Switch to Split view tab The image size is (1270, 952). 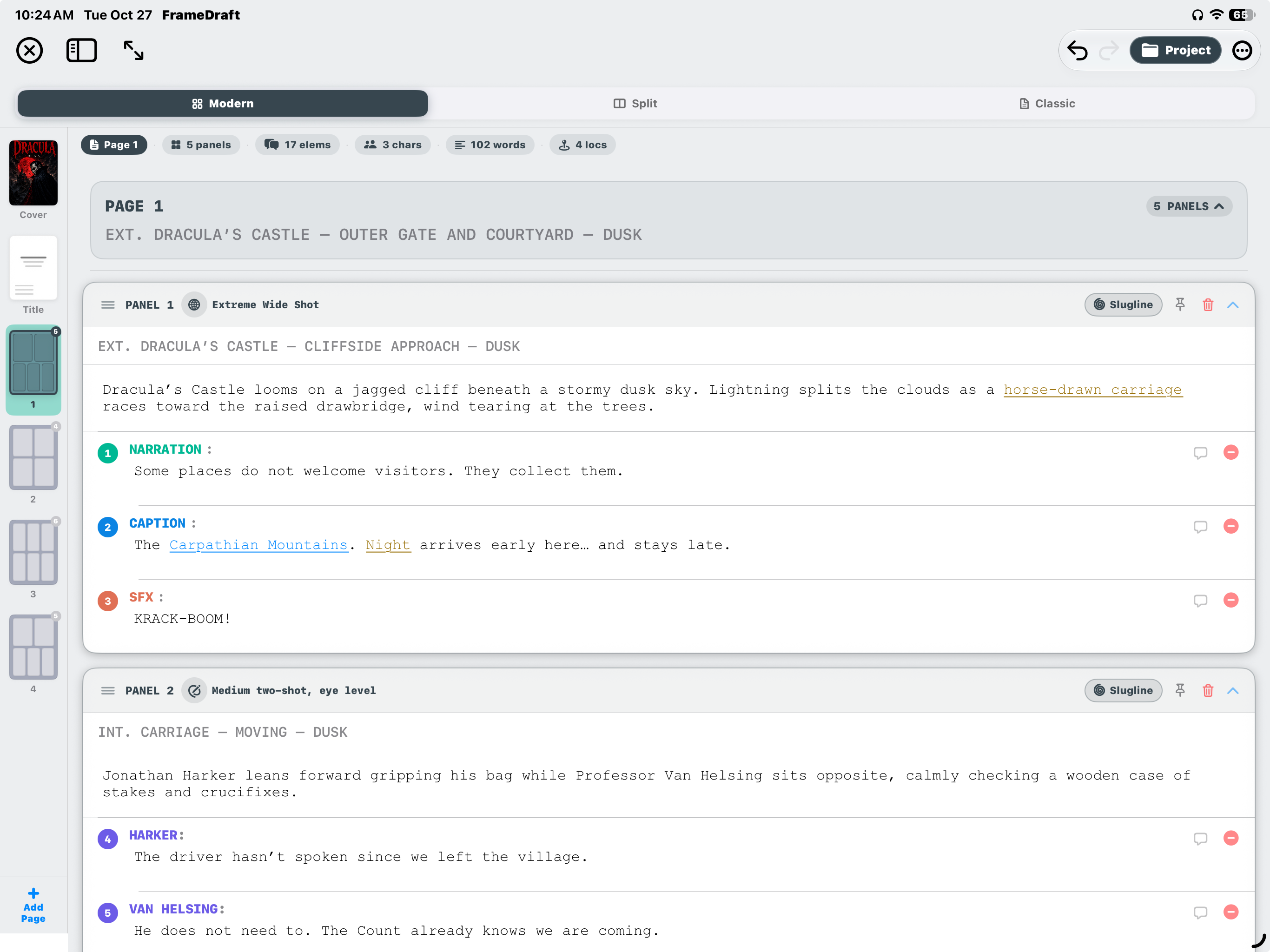(635, 104)
